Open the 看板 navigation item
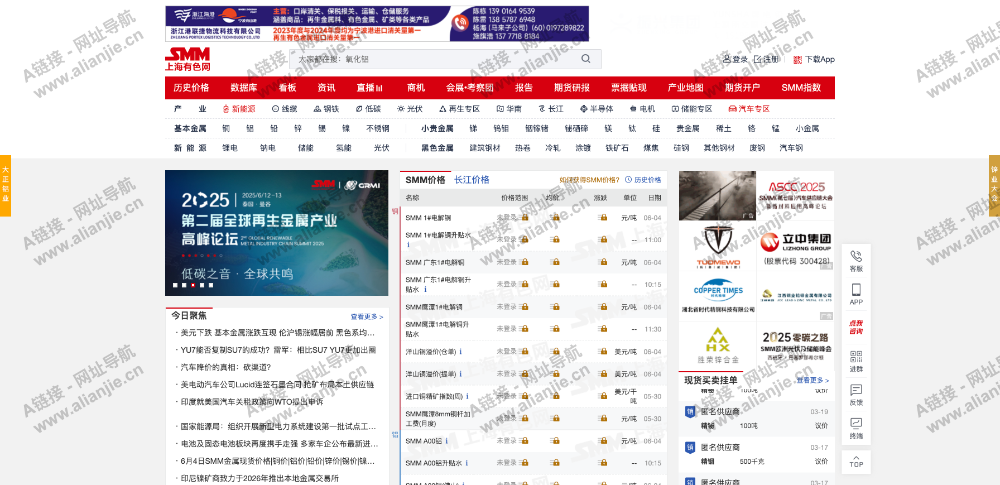 point(288,87)
